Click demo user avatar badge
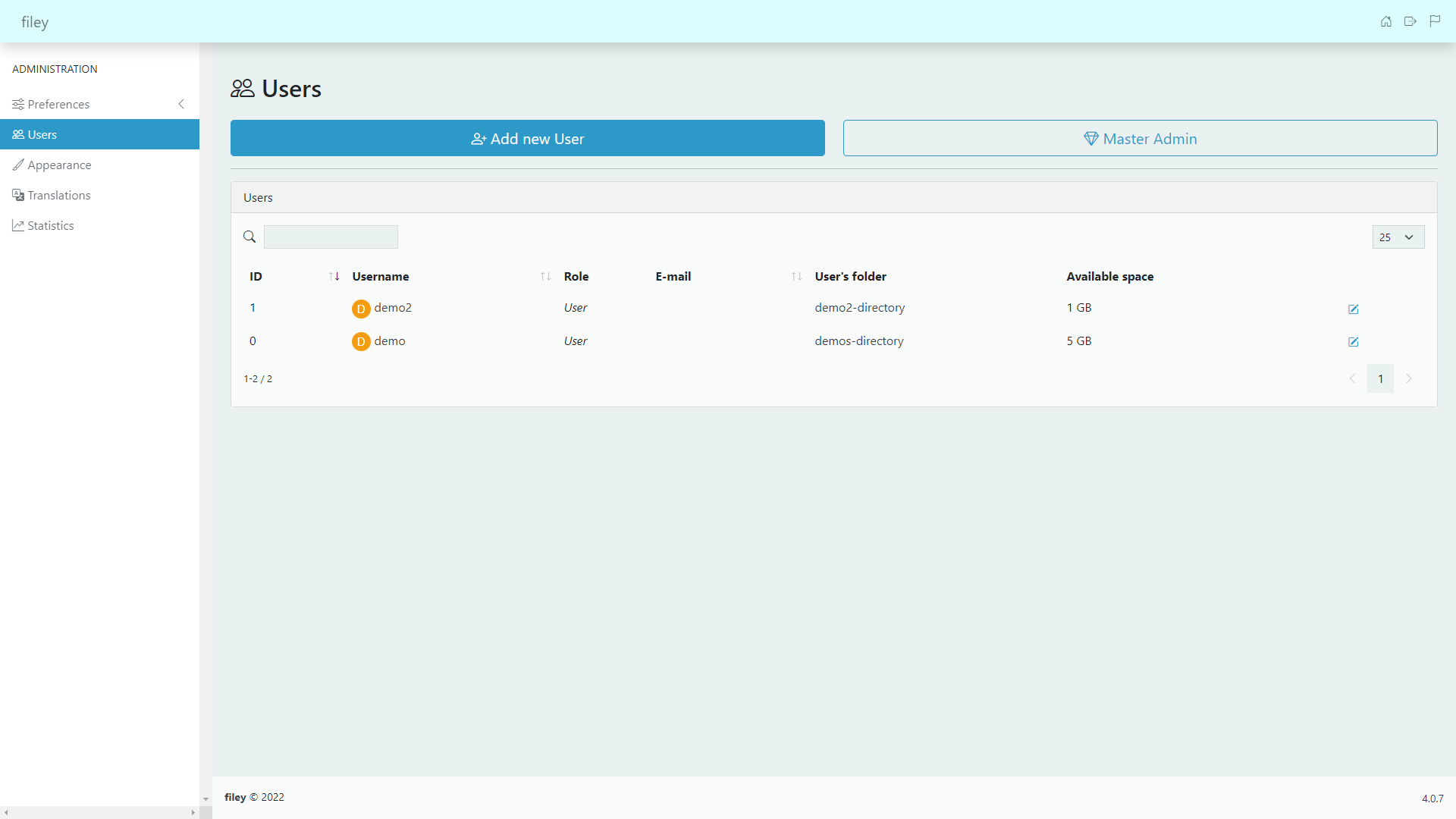1456x819 pixels. pyautogui.click(x=361, y=342)
